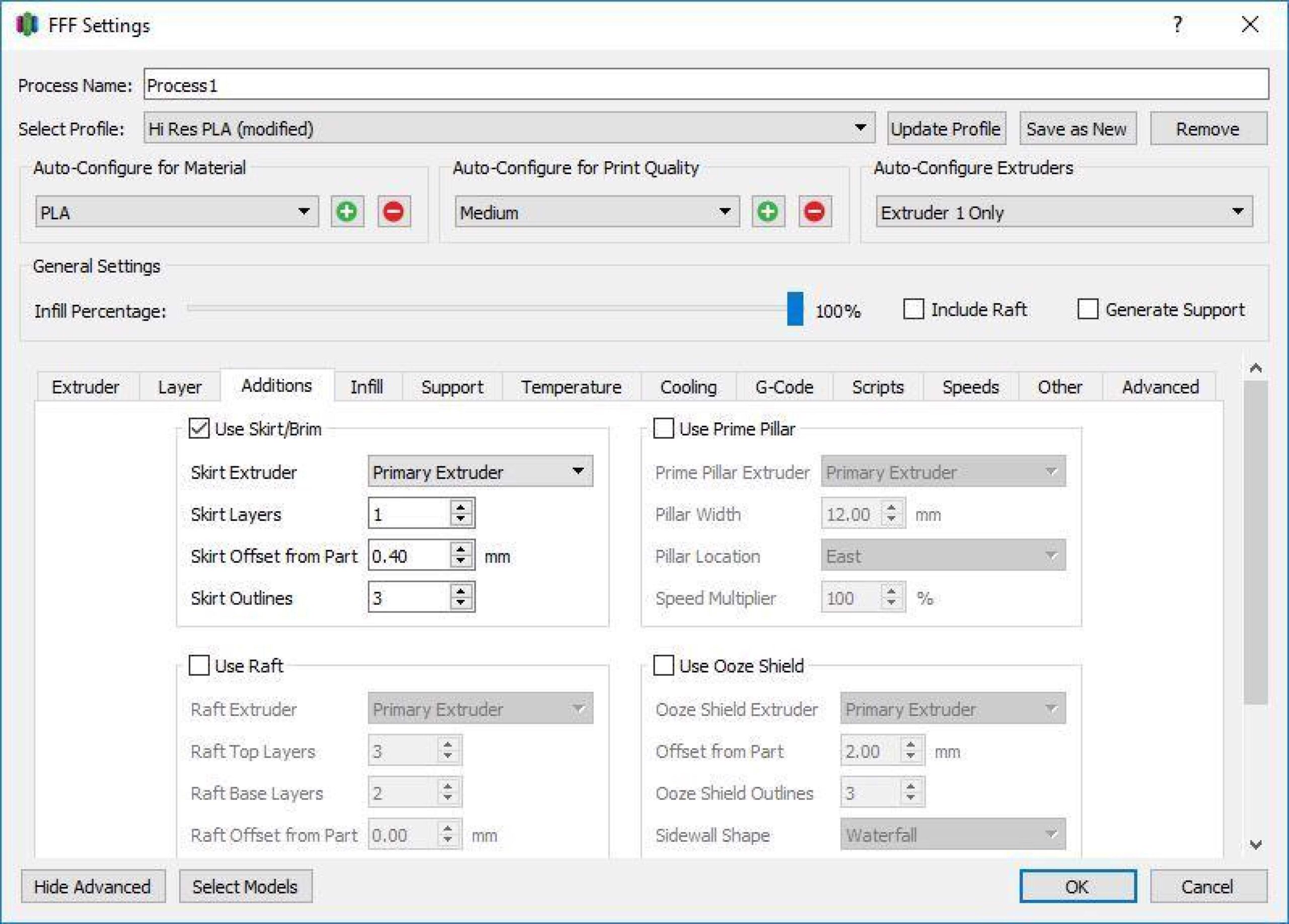This screenshot has height=924, width=1289.
Task: Uncheck Use Skirt/Brim option
Action: pos(198,428)
